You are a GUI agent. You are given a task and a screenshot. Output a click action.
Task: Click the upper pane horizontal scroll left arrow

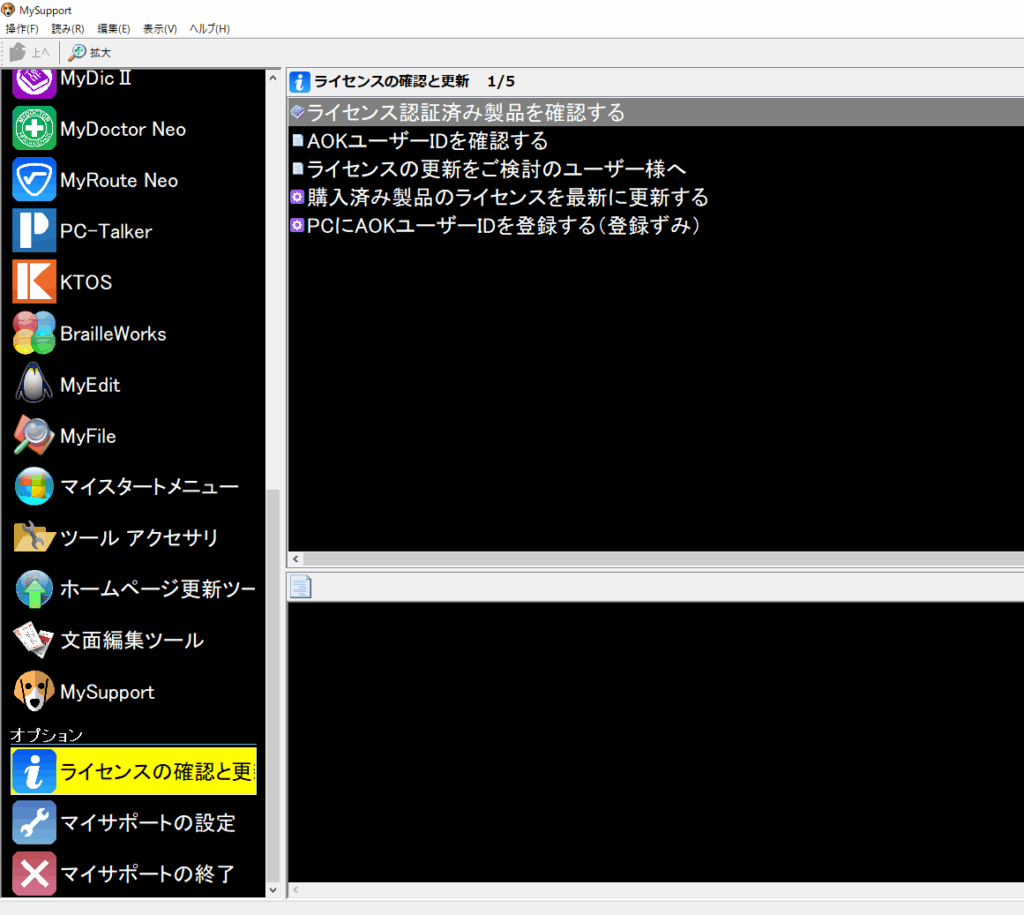(296, 558)
